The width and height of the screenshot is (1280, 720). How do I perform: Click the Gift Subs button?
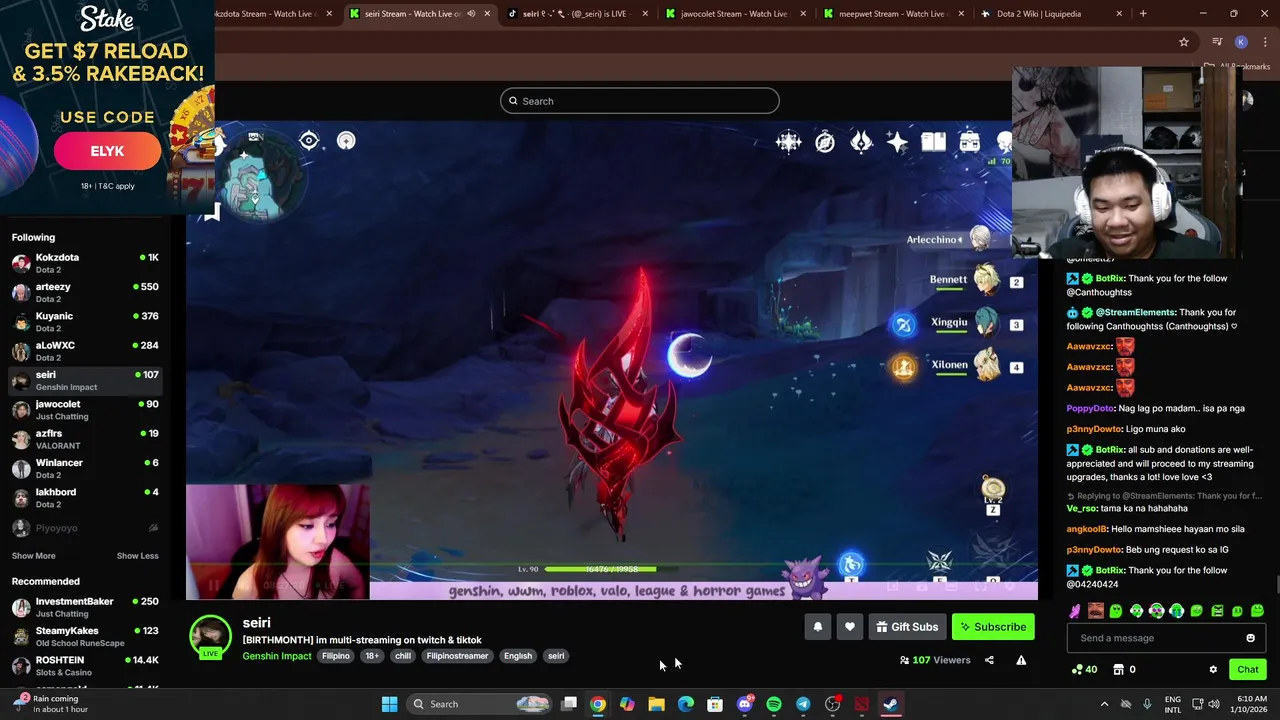click(x=907, y=627)
